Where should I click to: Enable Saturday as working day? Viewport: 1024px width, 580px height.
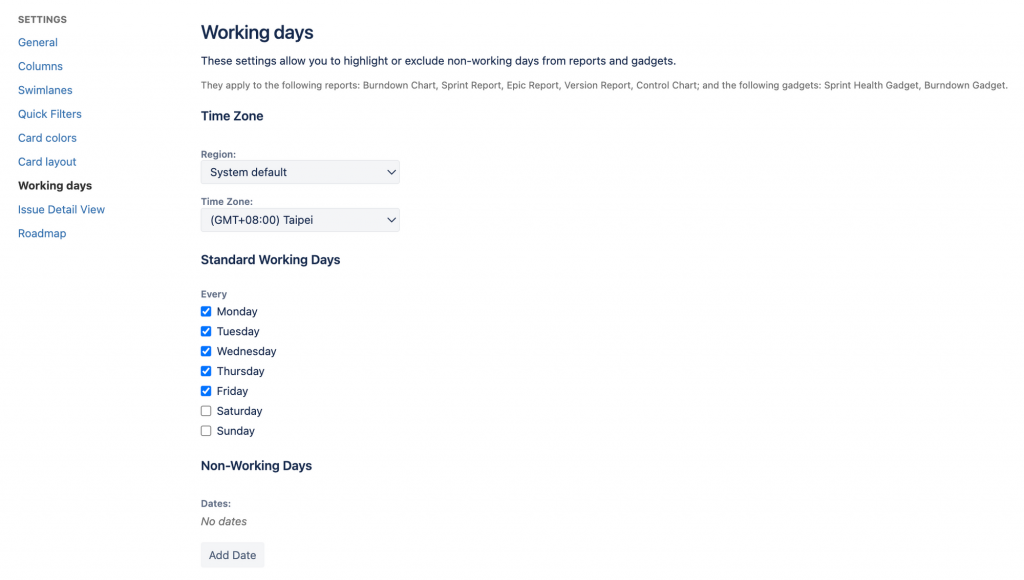pyautogui.click(x=206, y=411)
